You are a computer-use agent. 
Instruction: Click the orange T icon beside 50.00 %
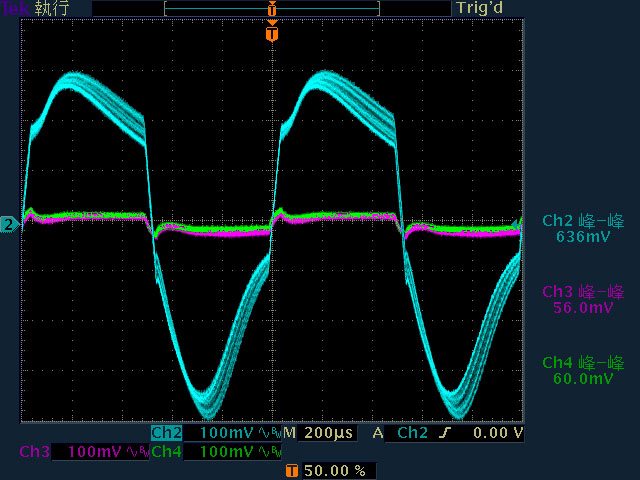pyautogui.click(x=291, y=469)
